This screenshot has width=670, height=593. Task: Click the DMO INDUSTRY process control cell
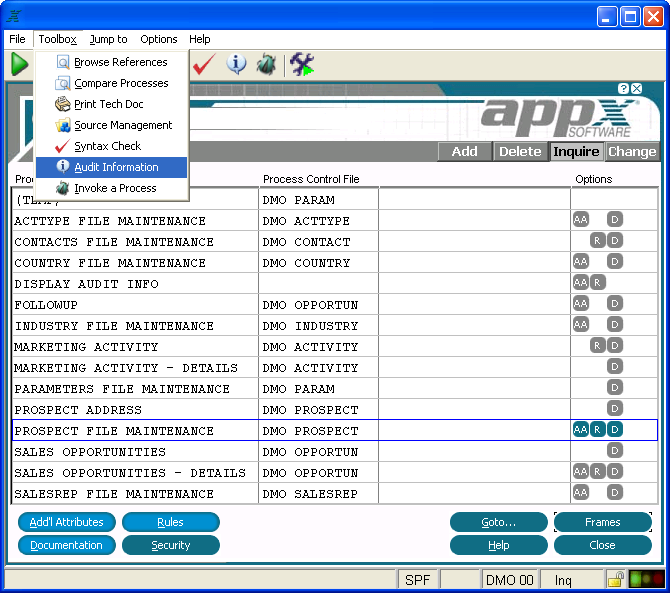coord(318,326)
